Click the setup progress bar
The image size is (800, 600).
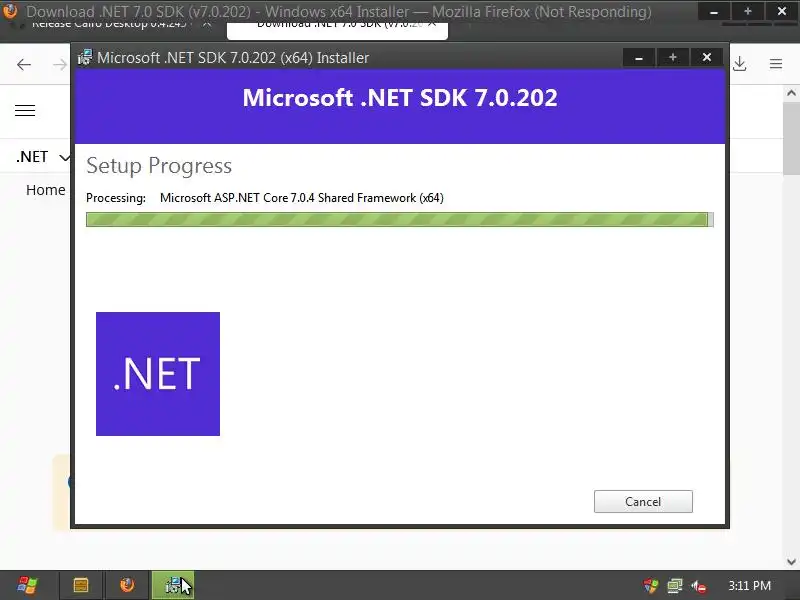click(399, 219)
